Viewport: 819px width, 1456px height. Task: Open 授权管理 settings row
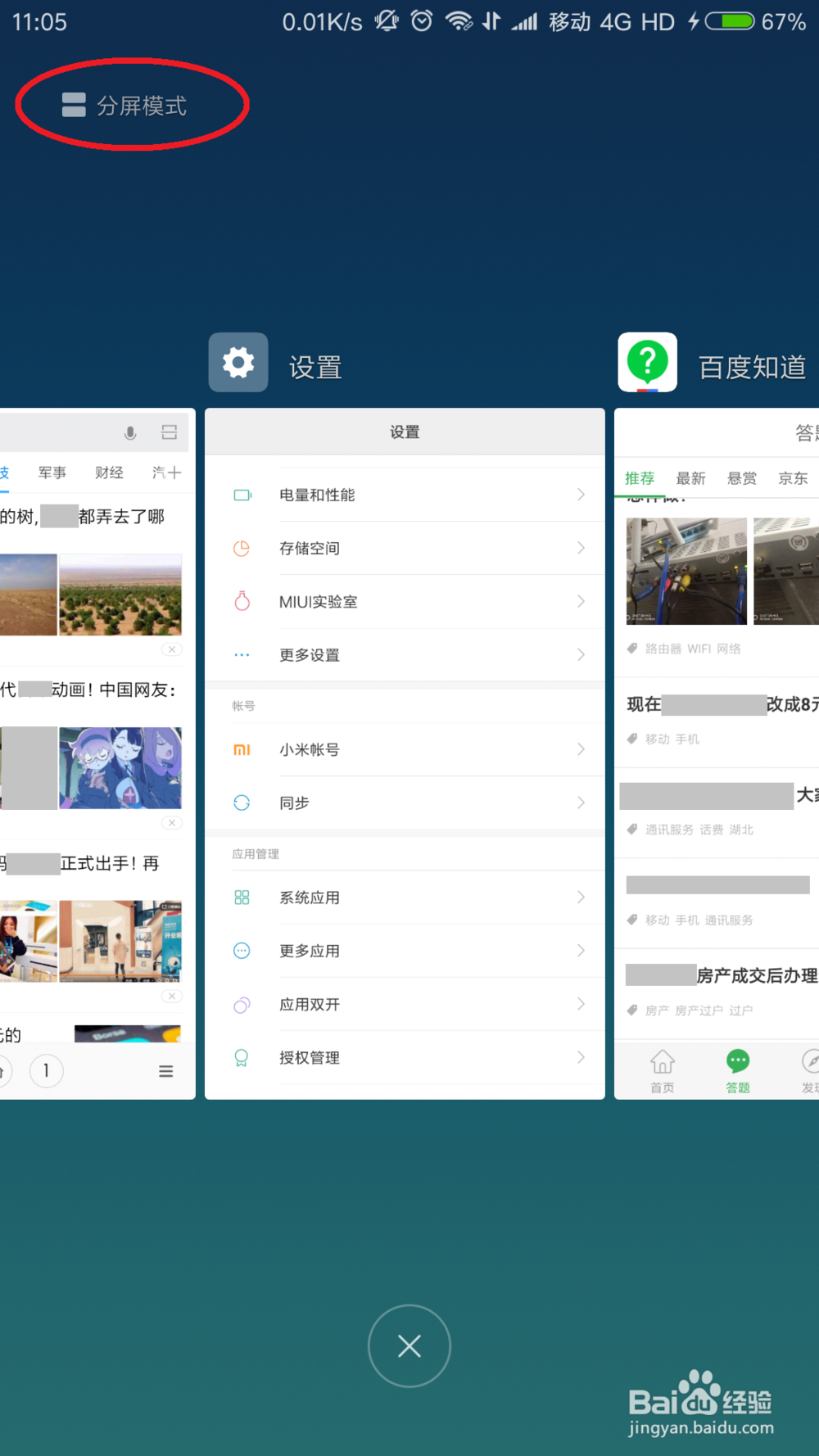point(405,1058)
